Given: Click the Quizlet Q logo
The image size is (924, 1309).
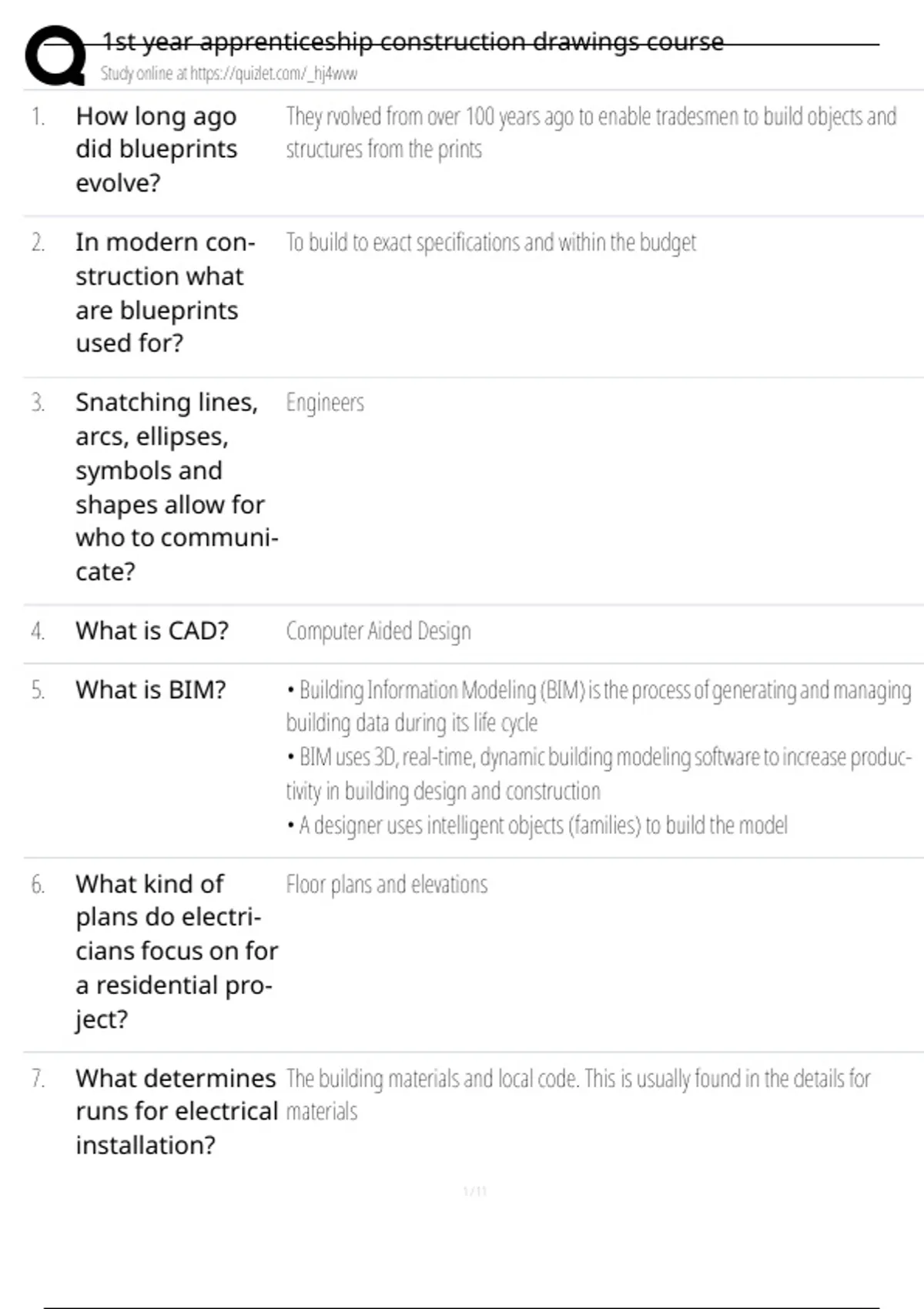Looking at the screenshot, I should pyautogui.click(x=55, y=54).
